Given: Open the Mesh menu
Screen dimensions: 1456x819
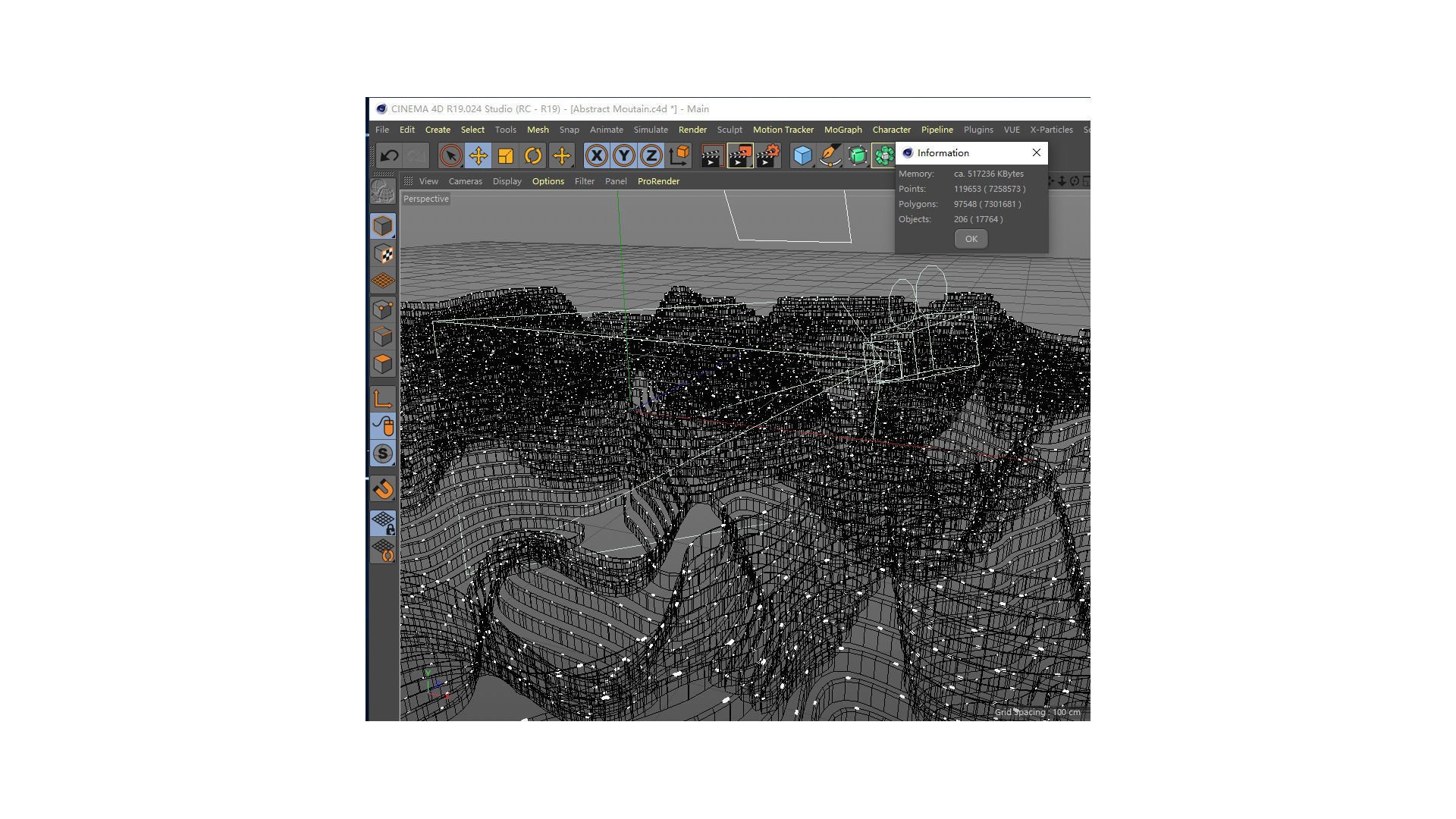Looking at the screenshot, I should click(x=538, y=130).
